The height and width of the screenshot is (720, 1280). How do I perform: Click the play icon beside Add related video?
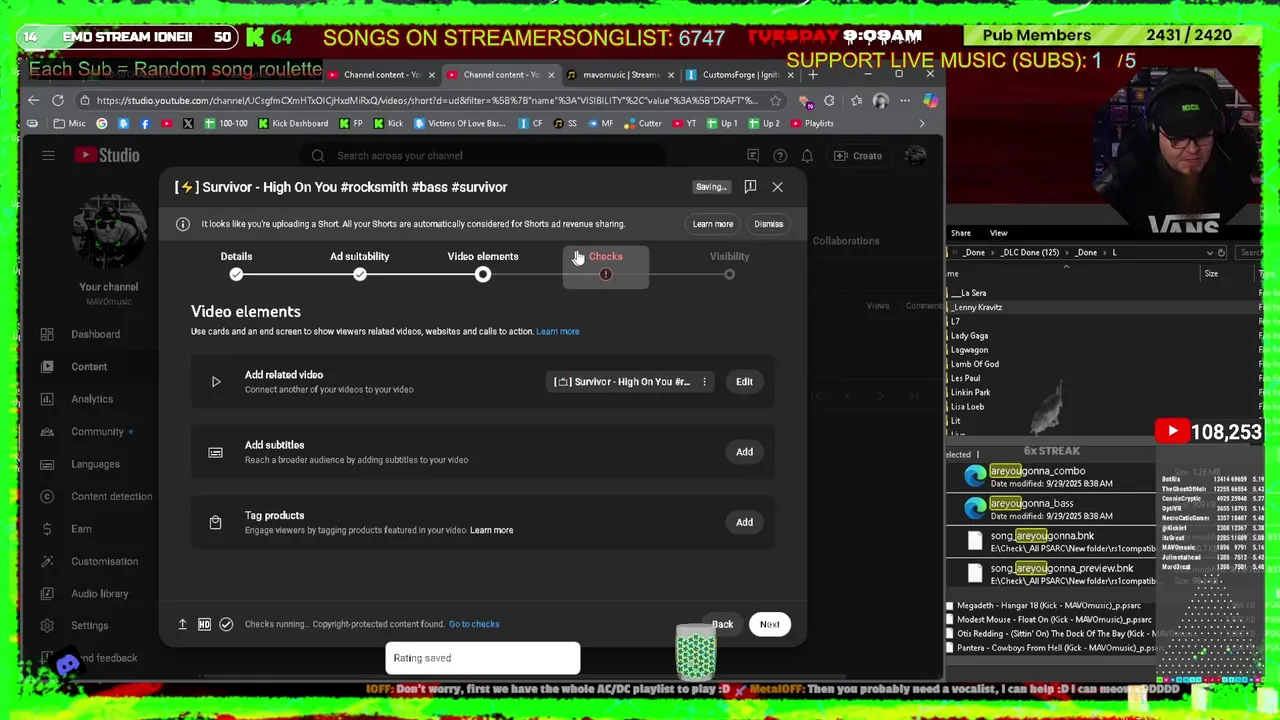(x=215, y=382)
